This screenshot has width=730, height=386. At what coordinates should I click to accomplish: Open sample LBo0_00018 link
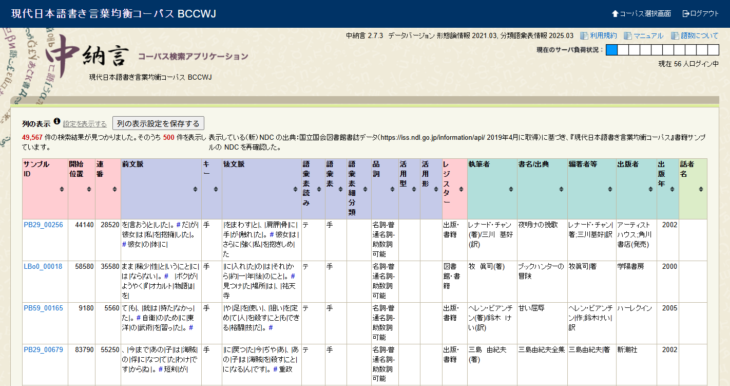click(43, 266)
